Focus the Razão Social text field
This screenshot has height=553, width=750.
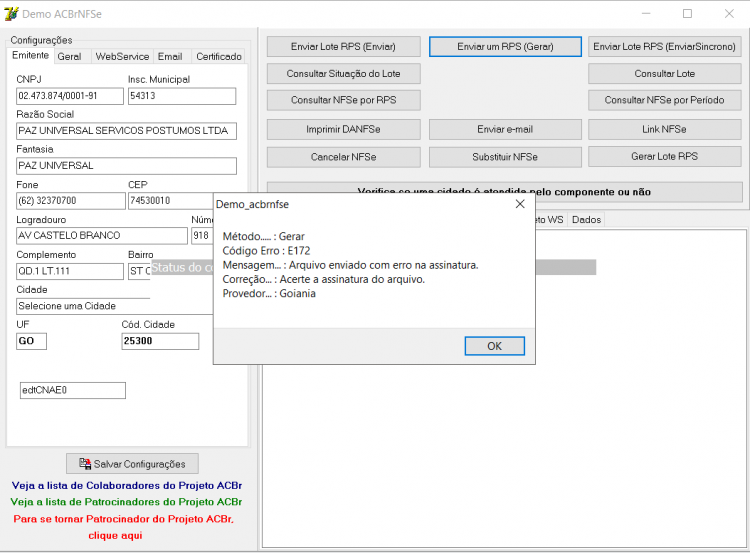pos(126,131)
